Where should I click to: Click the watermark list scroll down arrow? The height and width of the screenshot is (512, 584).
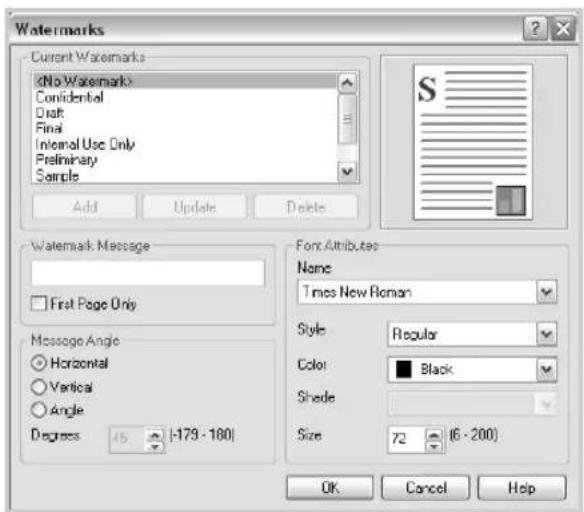click(347, 172)
